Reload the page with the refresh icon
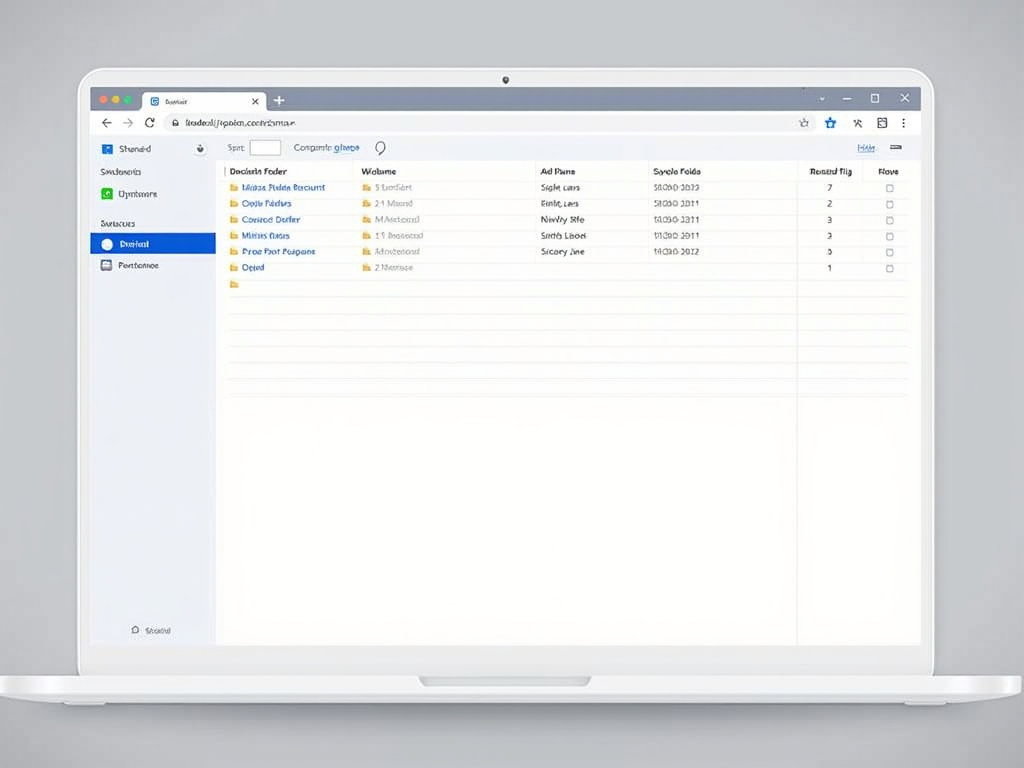1024x768 pixels. 150,123
